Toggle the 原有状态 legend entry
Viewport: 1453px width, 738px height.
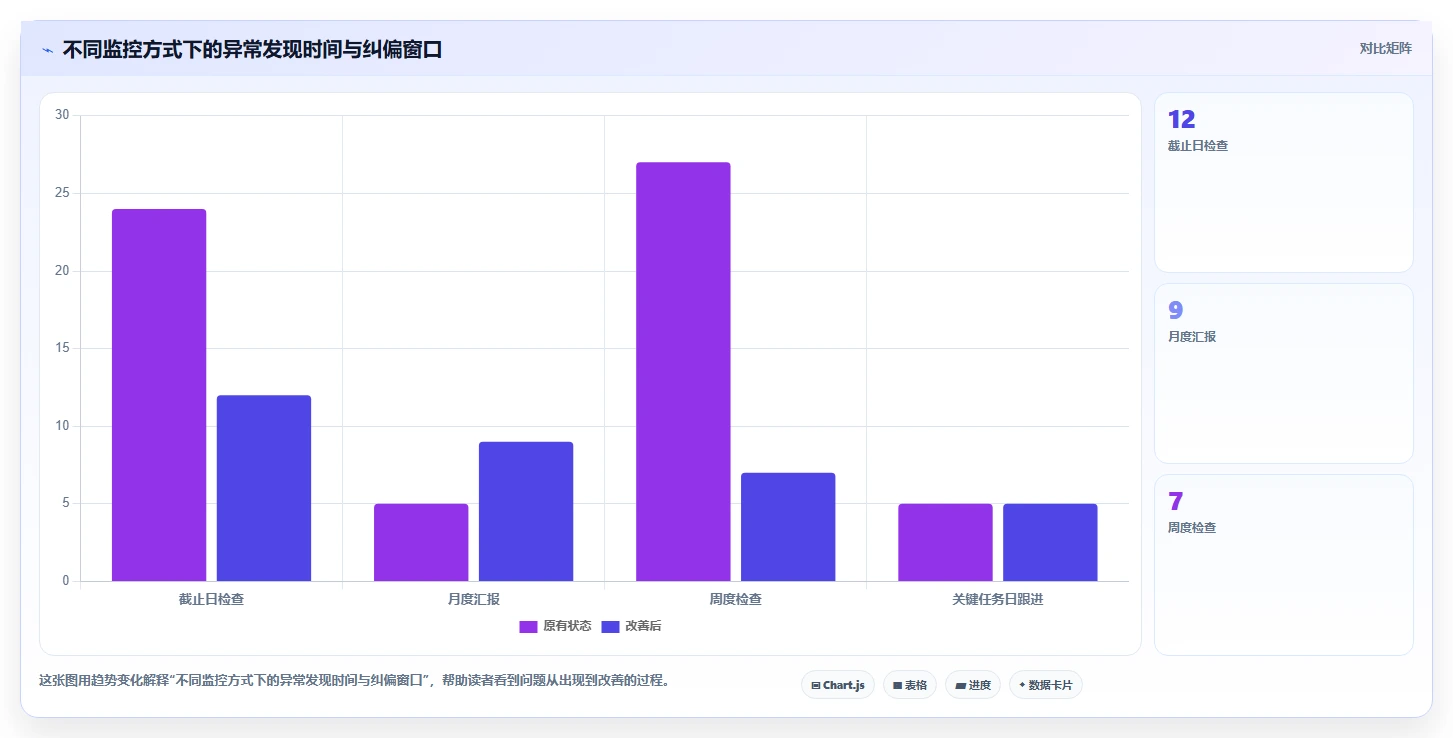click(555, 626)
